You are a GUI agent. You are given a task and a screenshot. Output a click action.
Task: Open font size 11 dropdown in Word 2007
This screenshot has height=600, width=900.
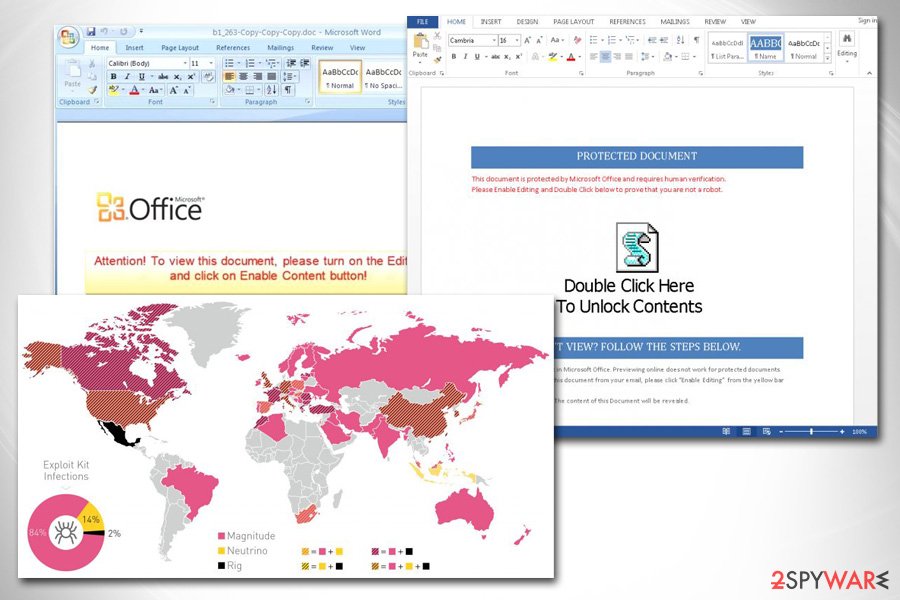tap(211, 63)
